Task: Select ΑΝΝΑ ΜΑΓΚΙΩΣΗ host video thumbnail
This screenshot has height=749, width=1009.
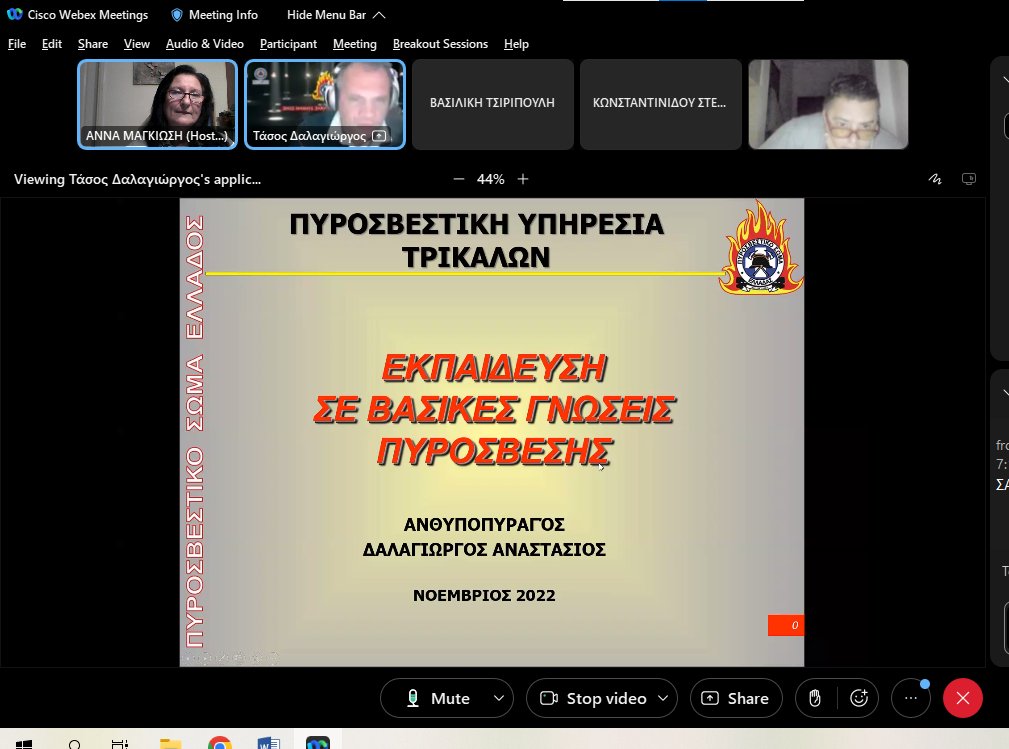Action: [x=158, y=104]
